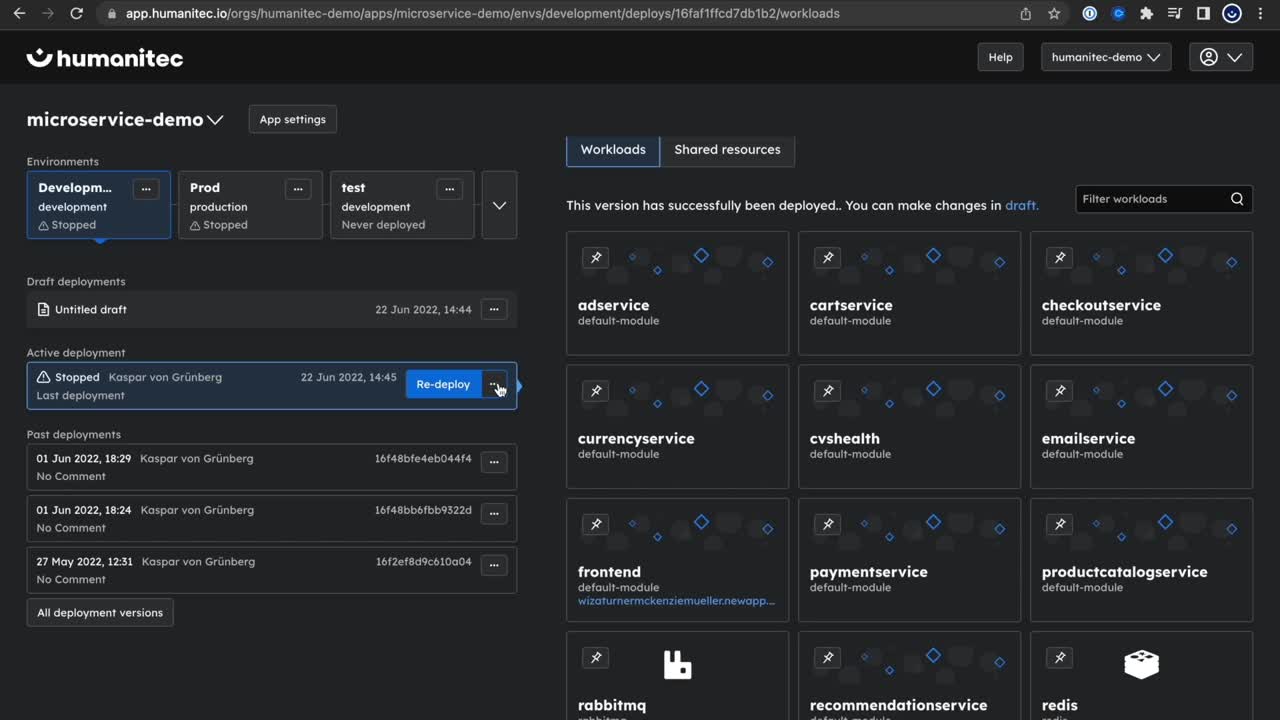Switch to the Shared resources tab

pyautogui.click(x=727, y=149)
